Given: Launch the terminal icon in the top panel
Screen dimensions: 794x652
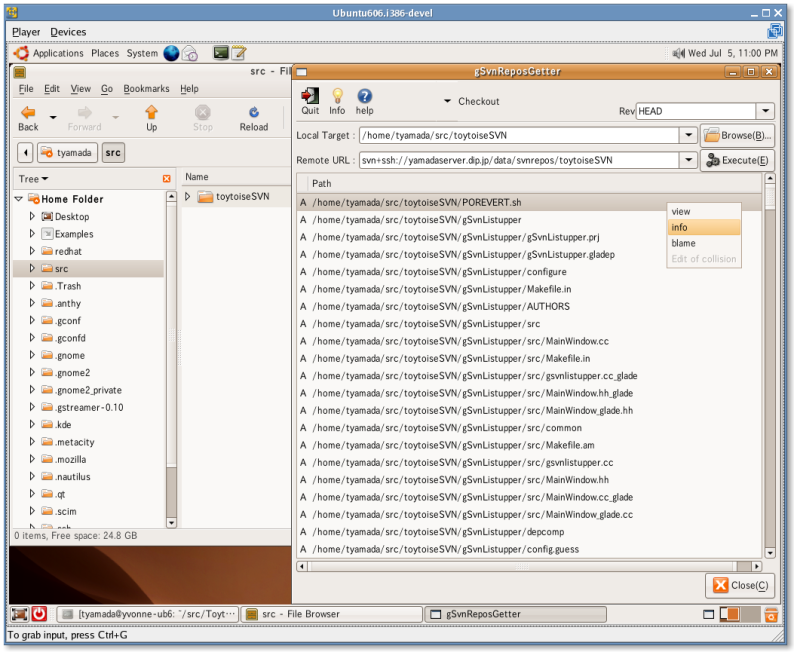Looking at the screenshot, I should coord(221,53).
